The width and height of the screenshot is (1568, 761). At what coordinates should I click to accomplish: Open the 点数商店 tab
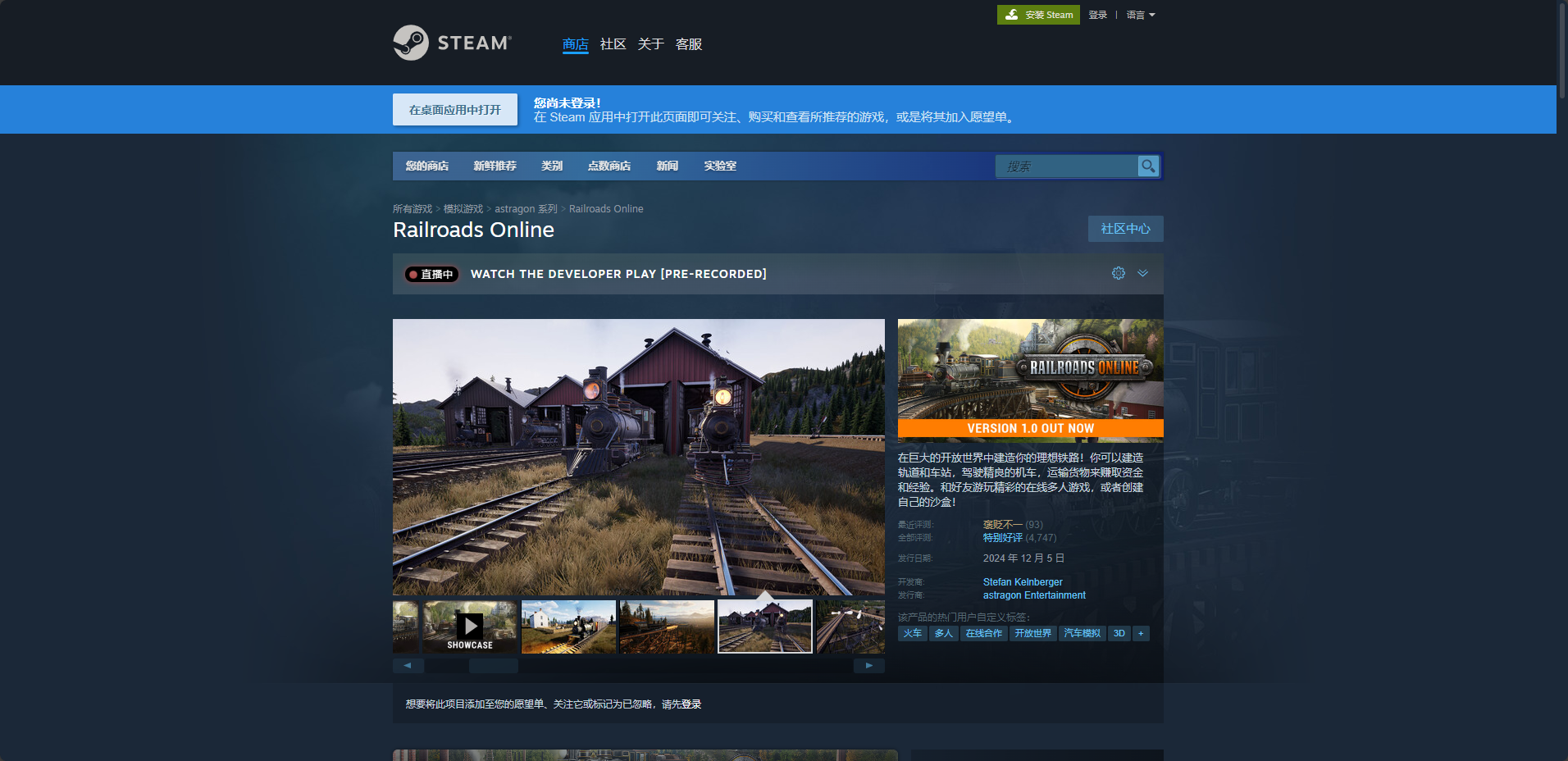tap(609, 166)
